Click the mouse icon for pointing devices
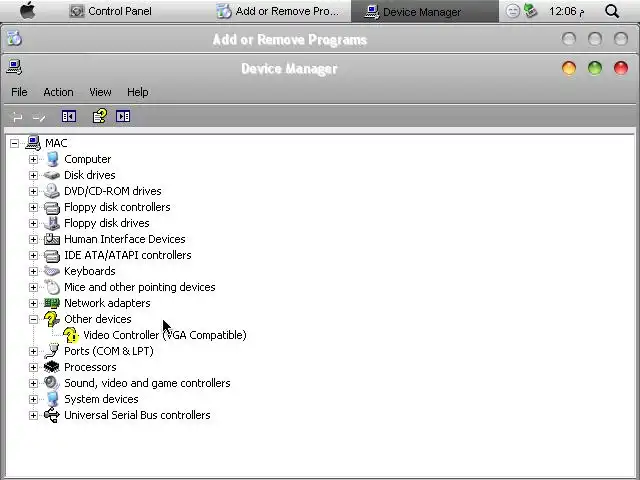Screen dimensions: 640x480 point(52,287)
